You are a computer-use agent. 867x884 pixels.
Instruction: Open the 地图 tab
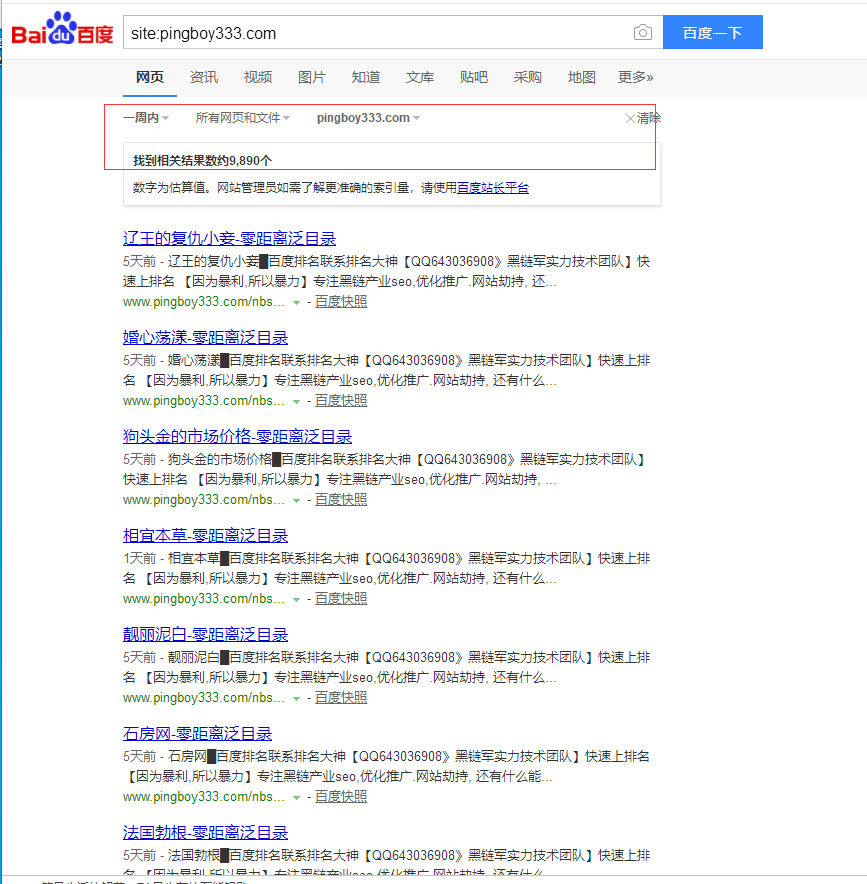click(x=582, y=77)
